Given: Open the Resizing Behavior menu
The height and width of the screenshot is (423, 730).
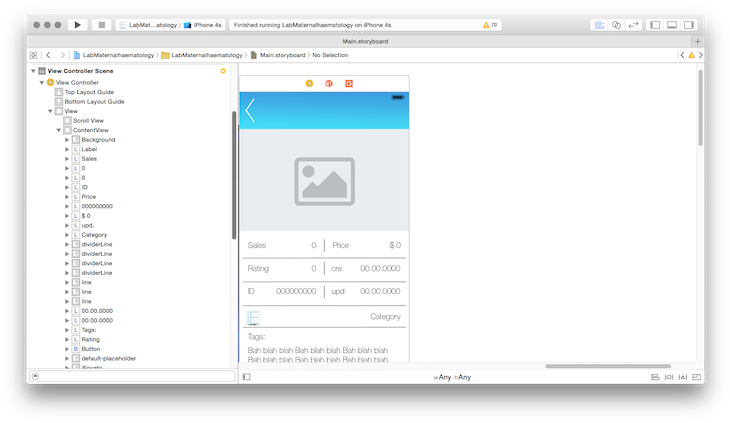Looking at the screenshot, I should 696,377.
